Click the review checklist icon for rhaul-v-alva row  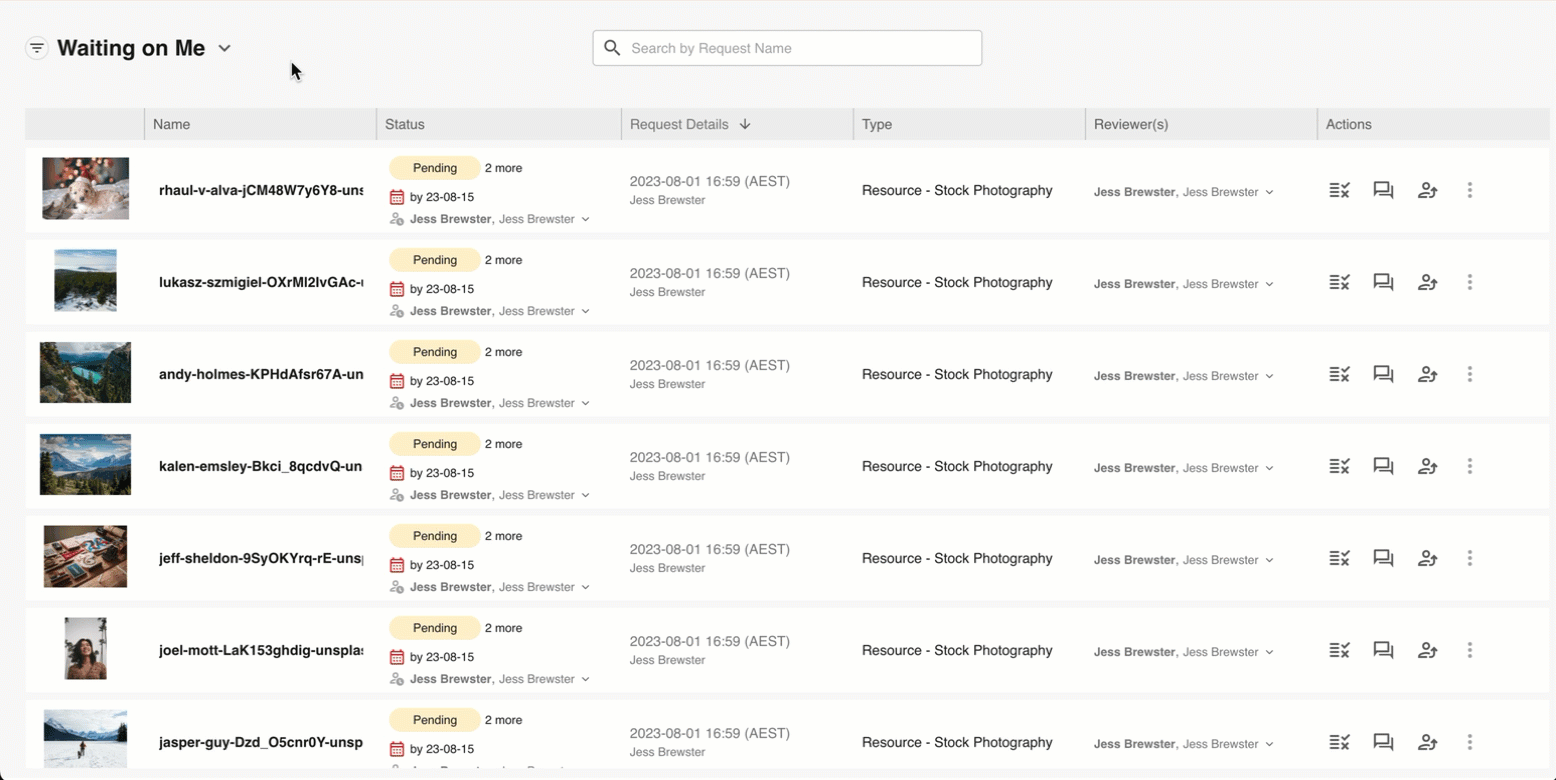(x=1339, y=190)
